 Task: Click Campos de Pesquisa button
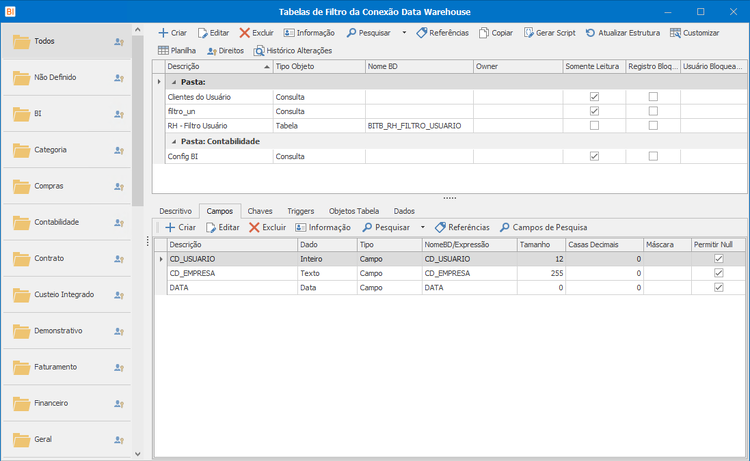point(543,228)
